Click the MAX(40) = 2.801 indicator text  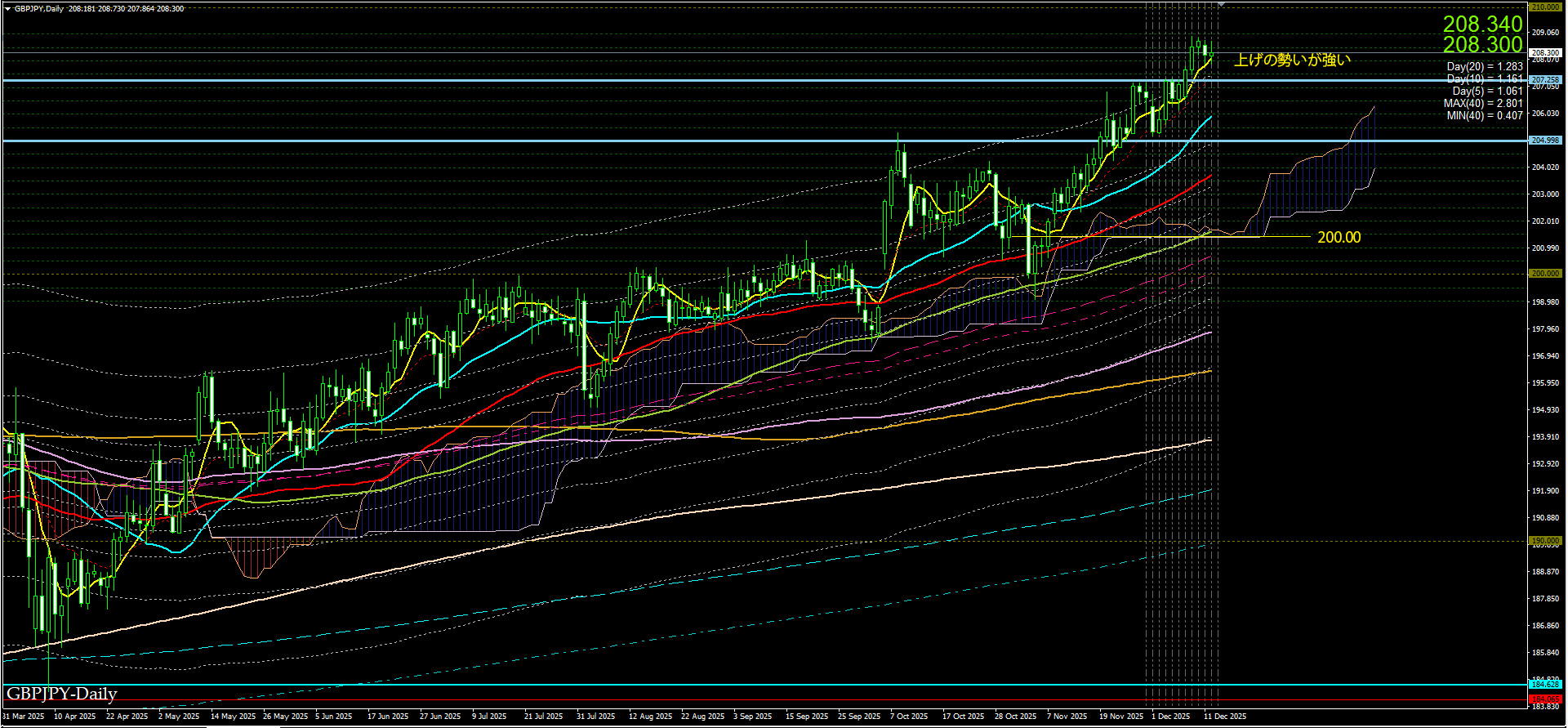(1482, 104)
